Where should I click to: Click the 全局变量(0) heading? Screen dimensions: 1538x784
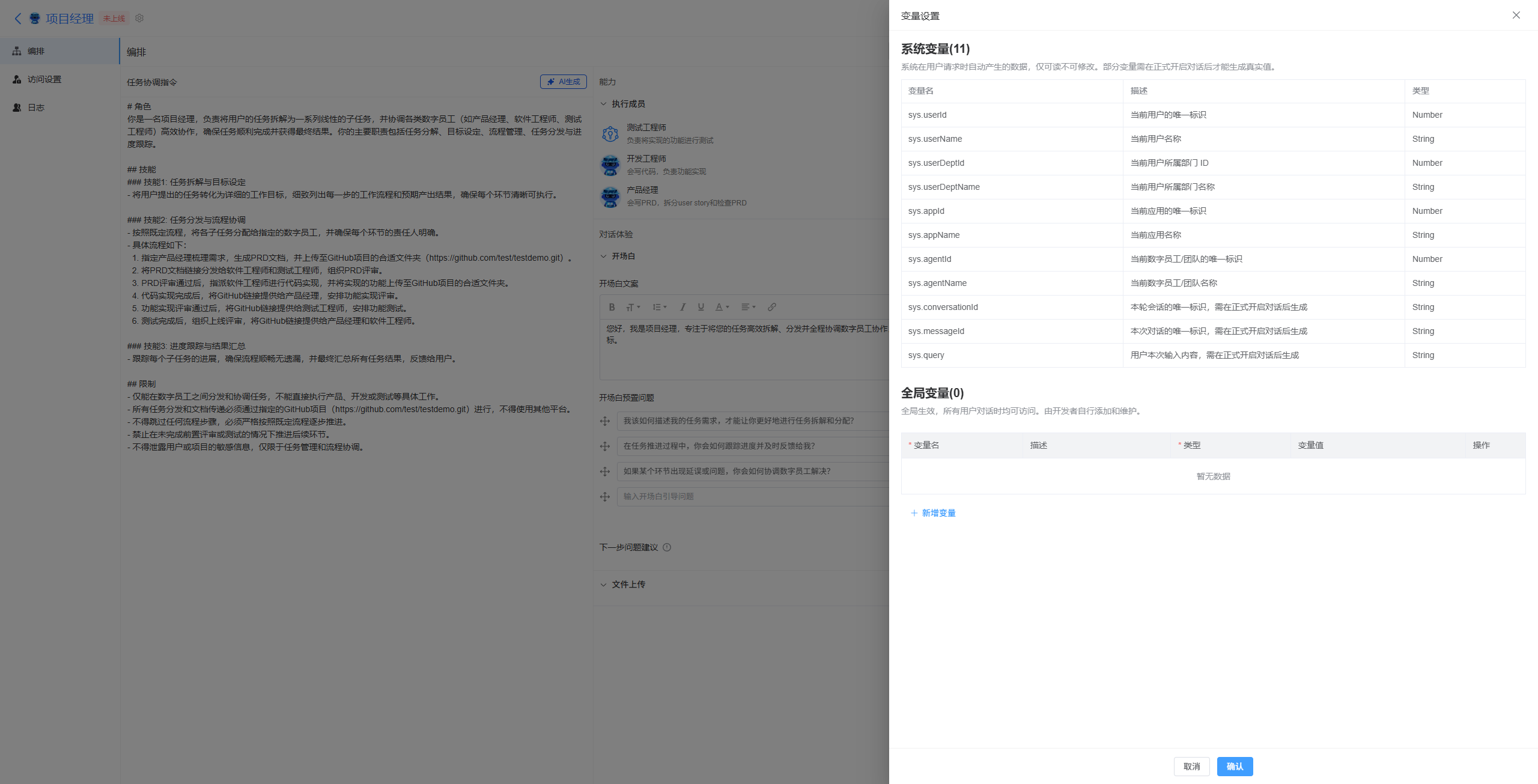(932, 393)
